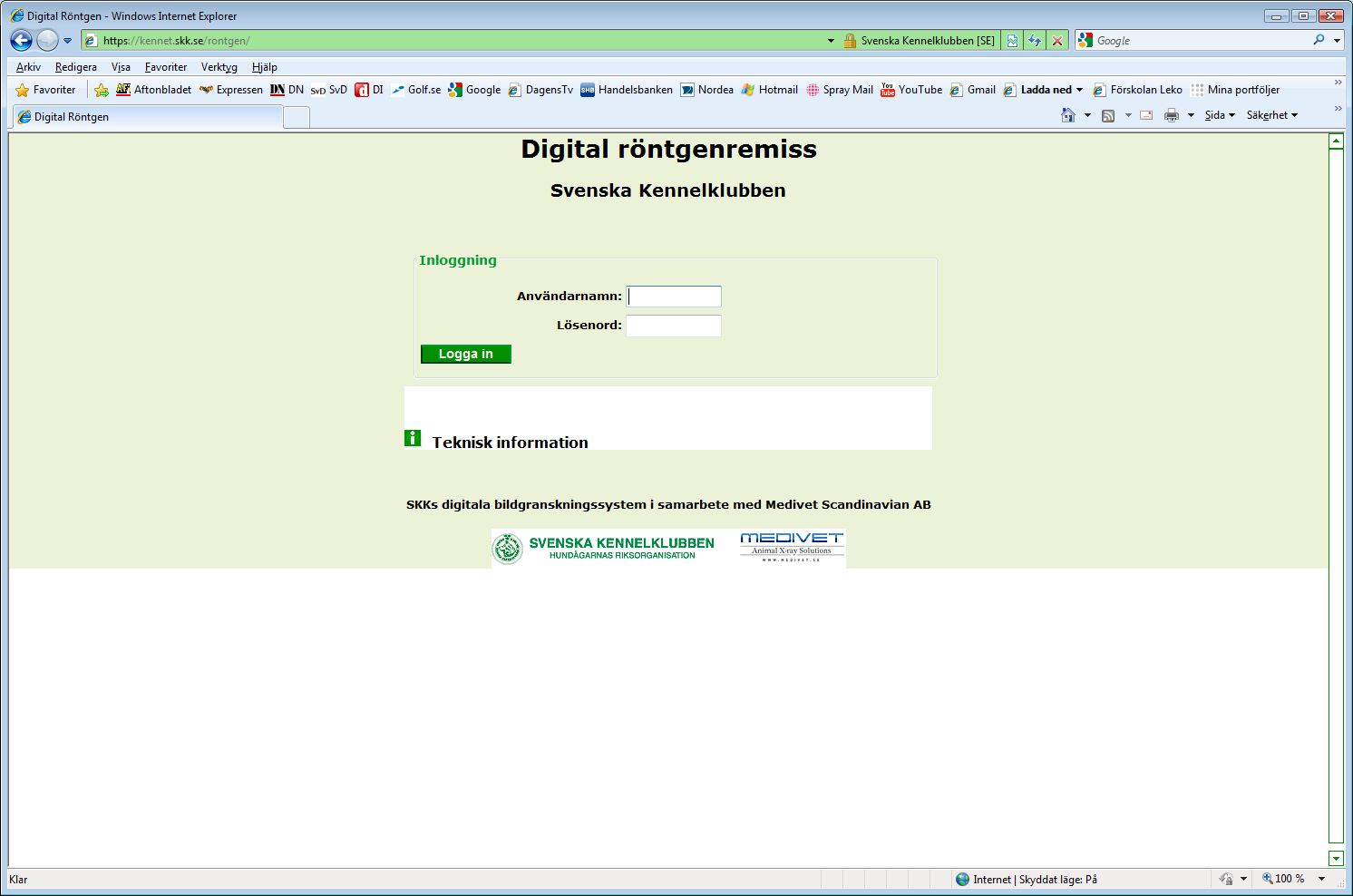Refresh the page with the refresh icon
This screenshot has width=1353, height=896.
1035,41
